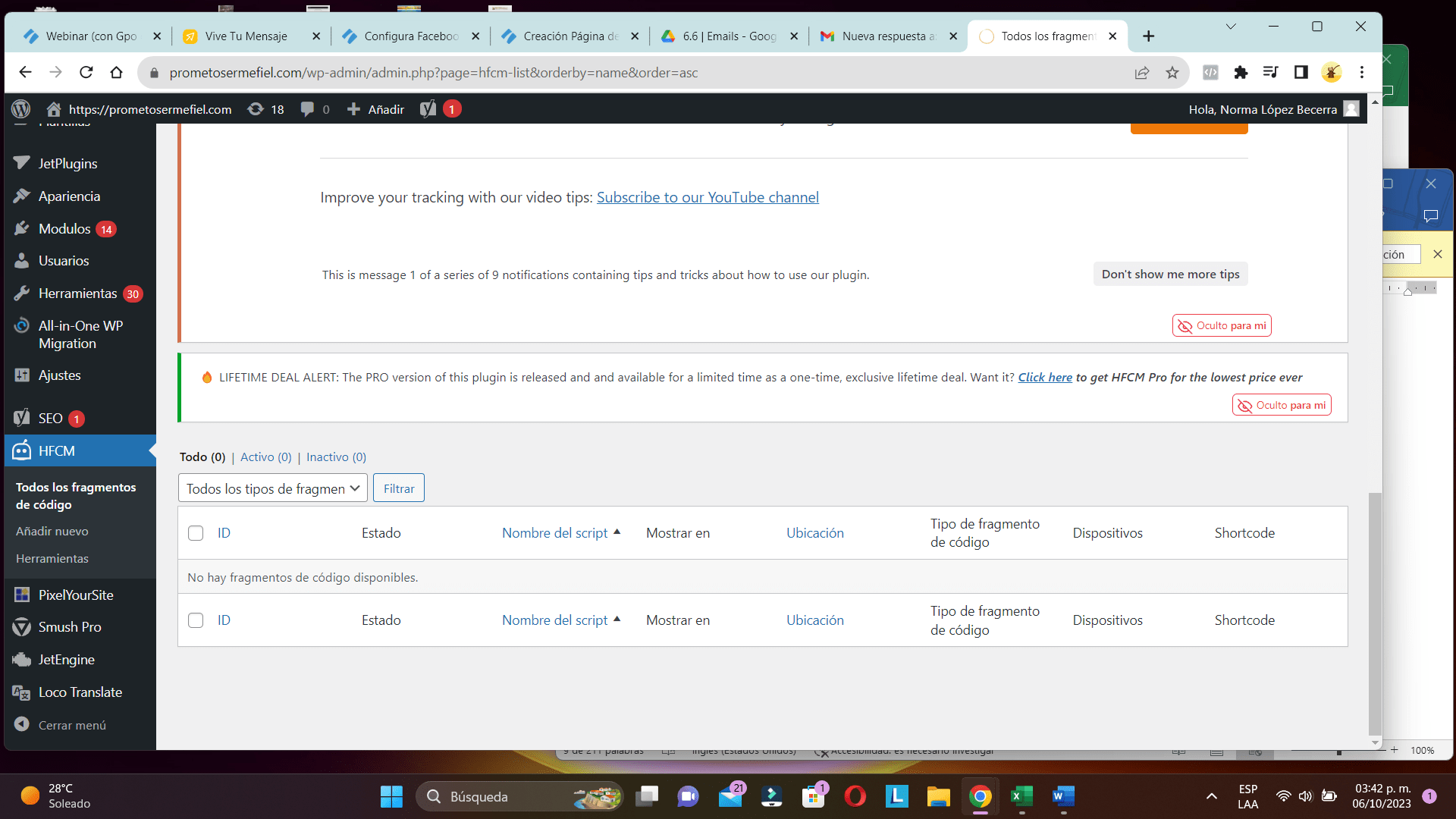Select the HFCM sidebar item

80,450
